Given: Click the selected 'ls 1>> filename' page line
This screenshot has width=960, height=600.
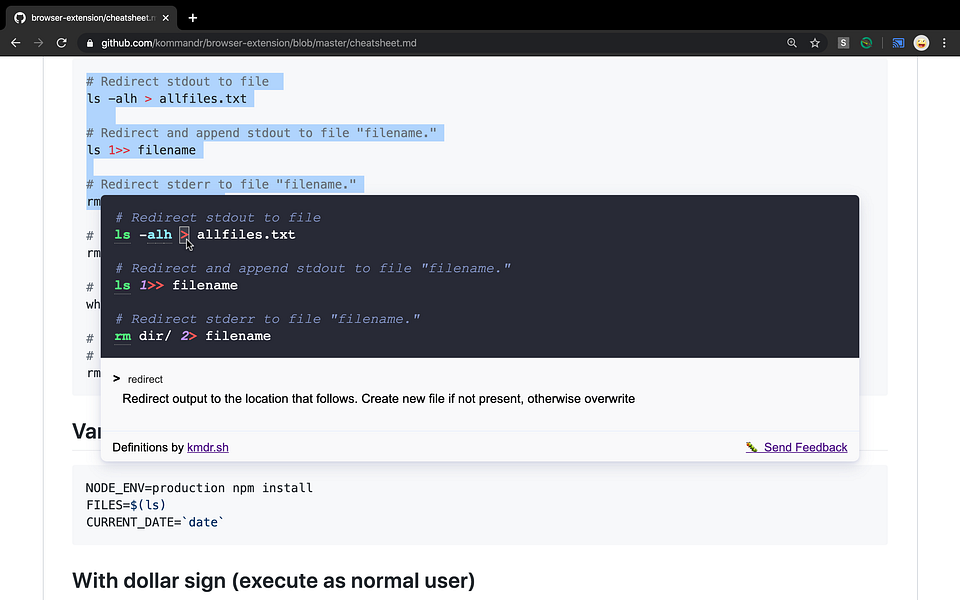Looking at the screenshot, I should click(141, 150).
